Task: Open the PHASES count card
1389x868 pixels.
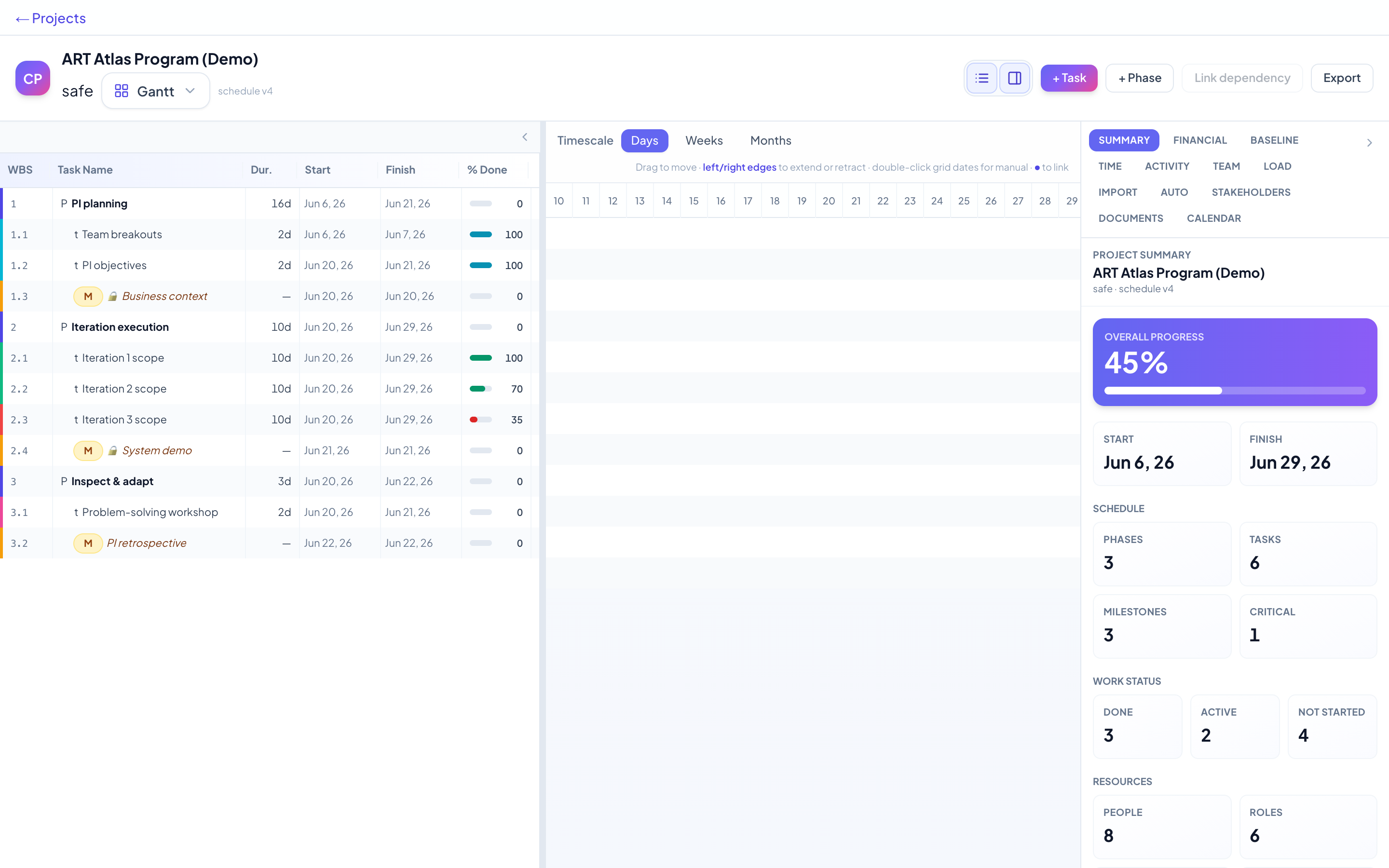Action: [1162, 554]
